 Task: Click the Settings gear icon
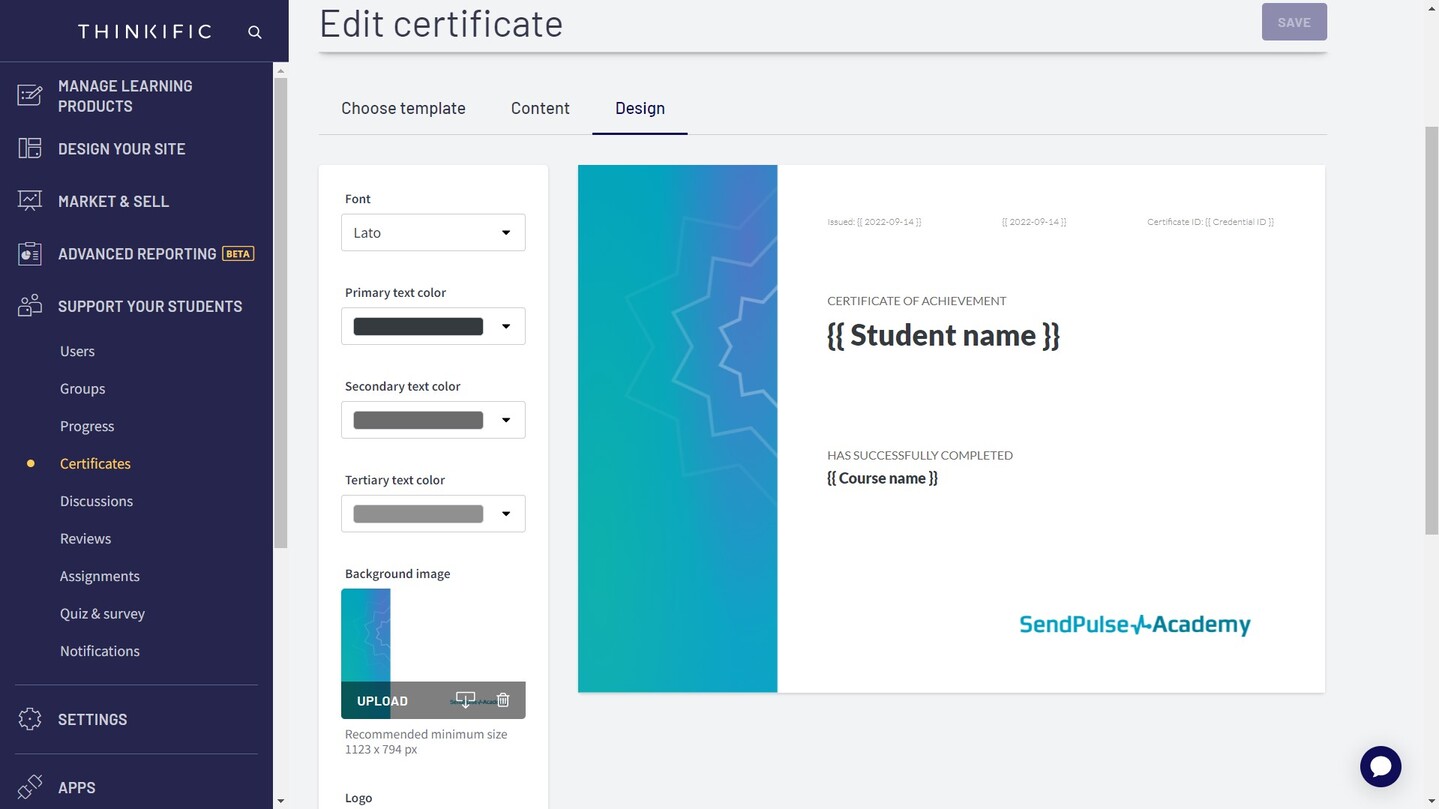[30, 719]
